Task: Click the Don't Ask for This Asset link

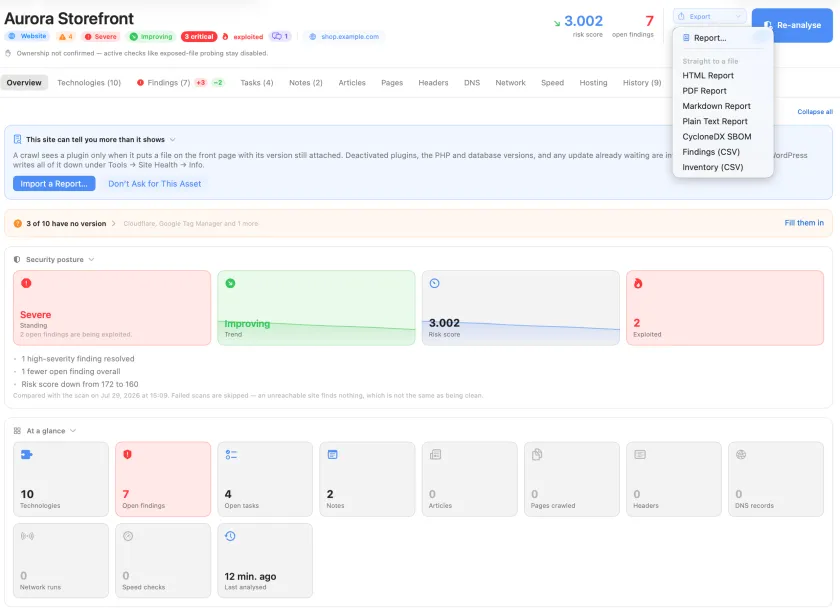Action: (155, 184)
